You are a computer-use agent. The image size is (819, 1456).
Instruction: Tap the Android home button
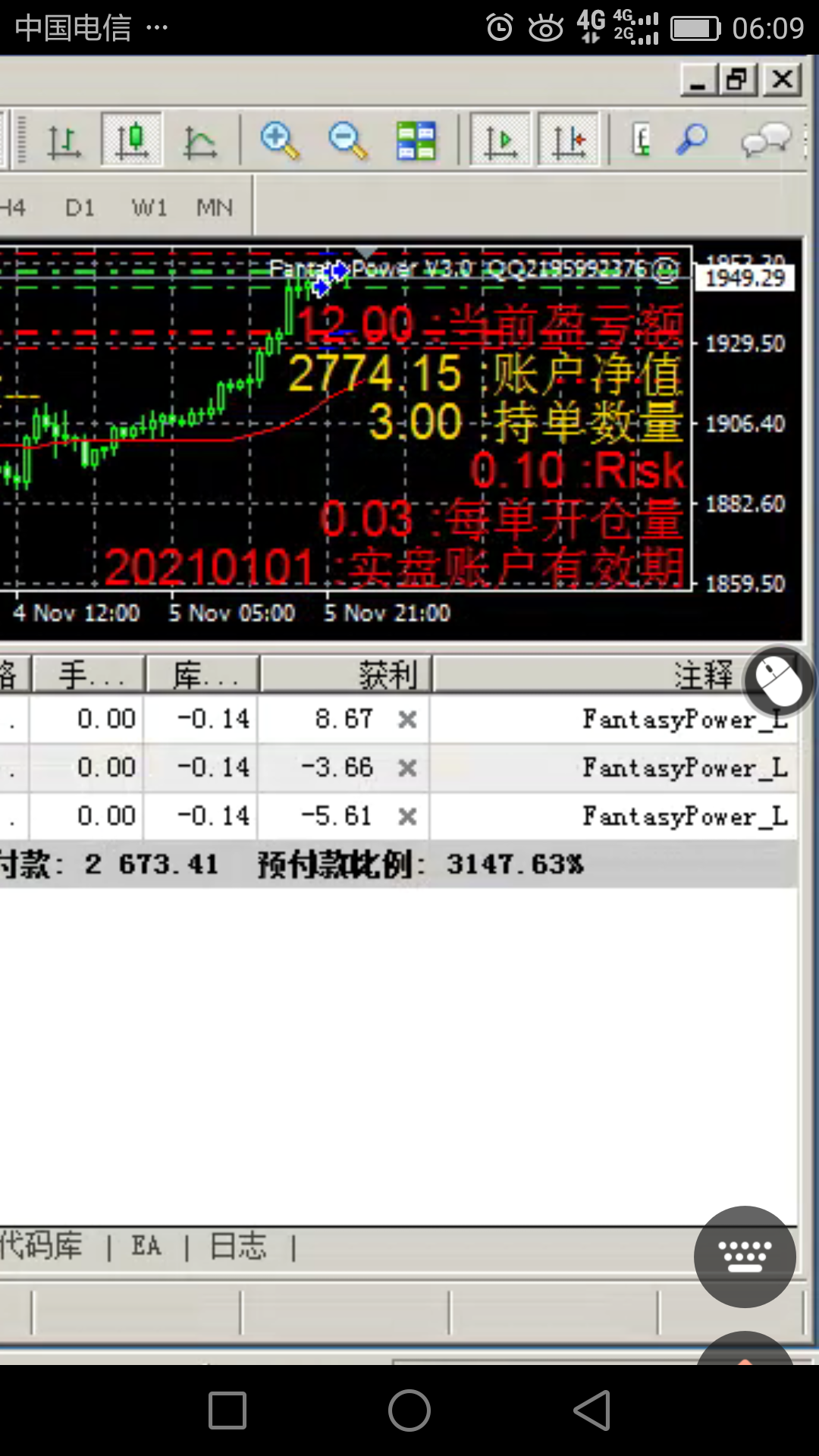tap(409, 1410)
